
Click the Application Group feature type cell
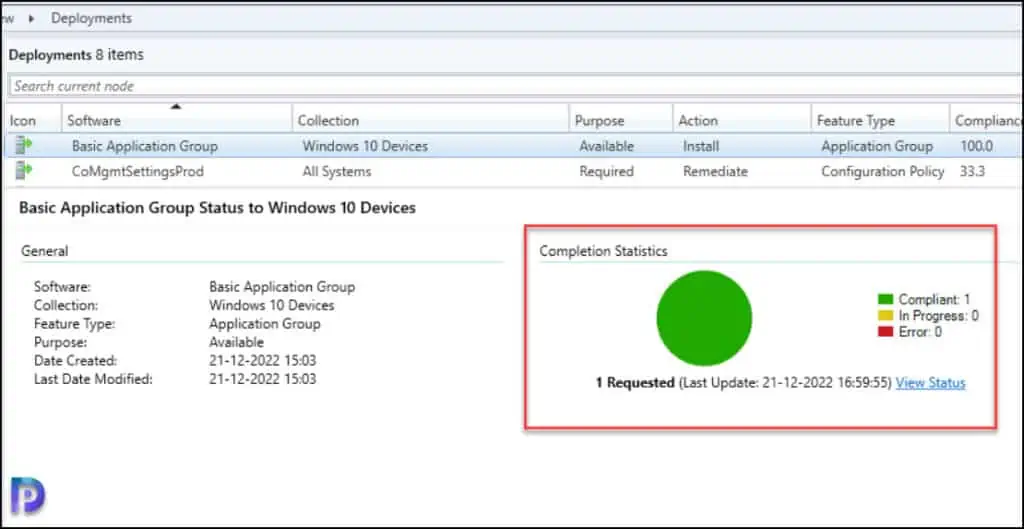pos(877,146)
